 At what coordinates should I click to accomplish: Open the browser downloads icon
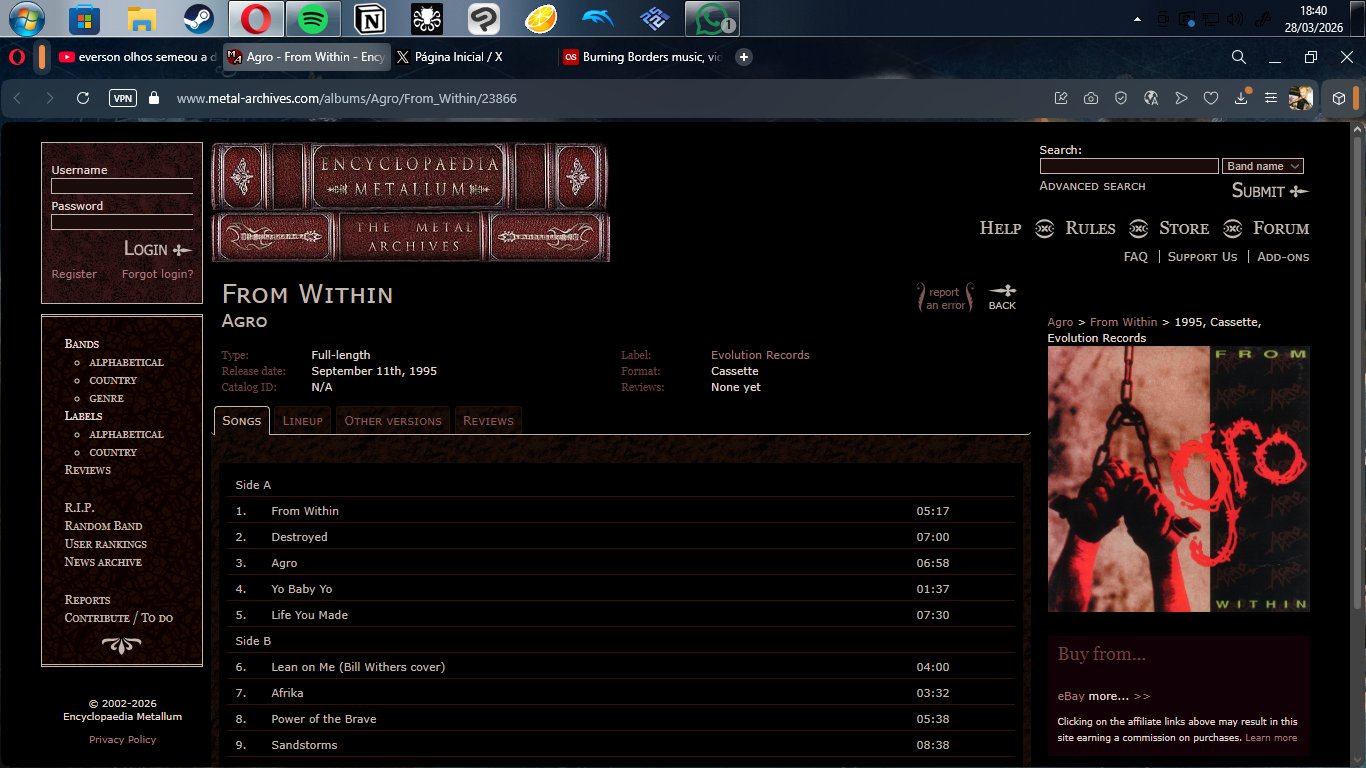coord(1241,97)
